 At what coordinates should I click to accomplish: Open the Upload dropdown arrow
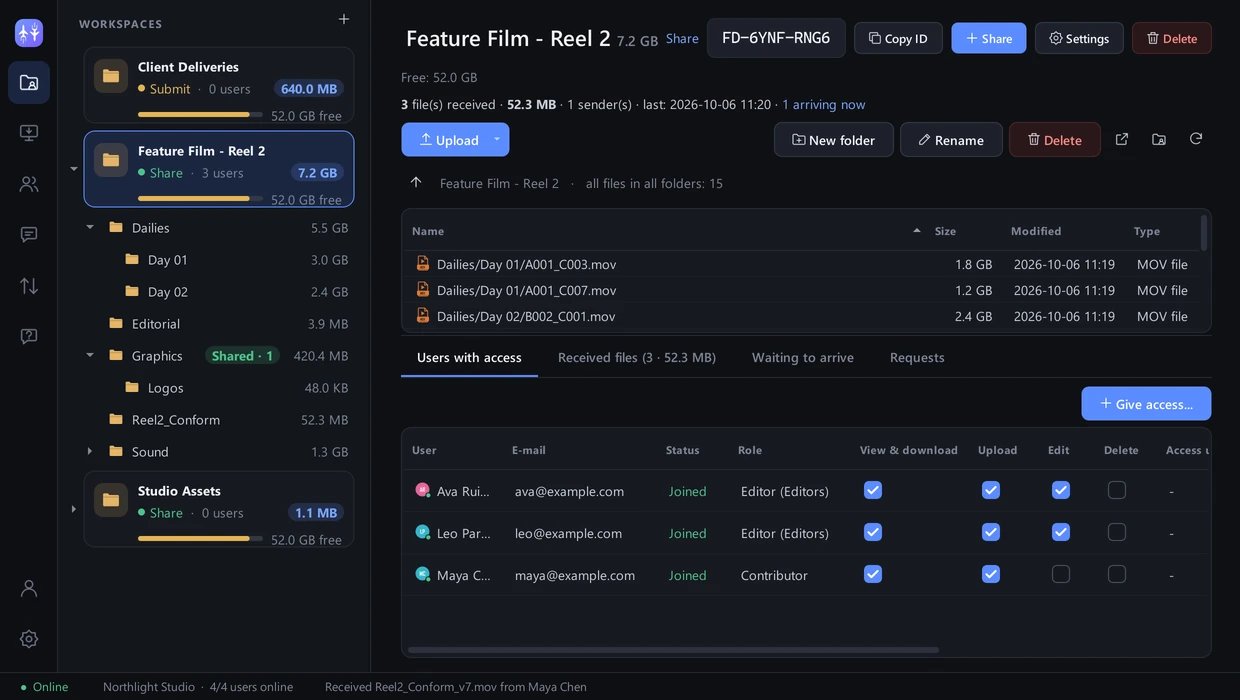(497, 140)
